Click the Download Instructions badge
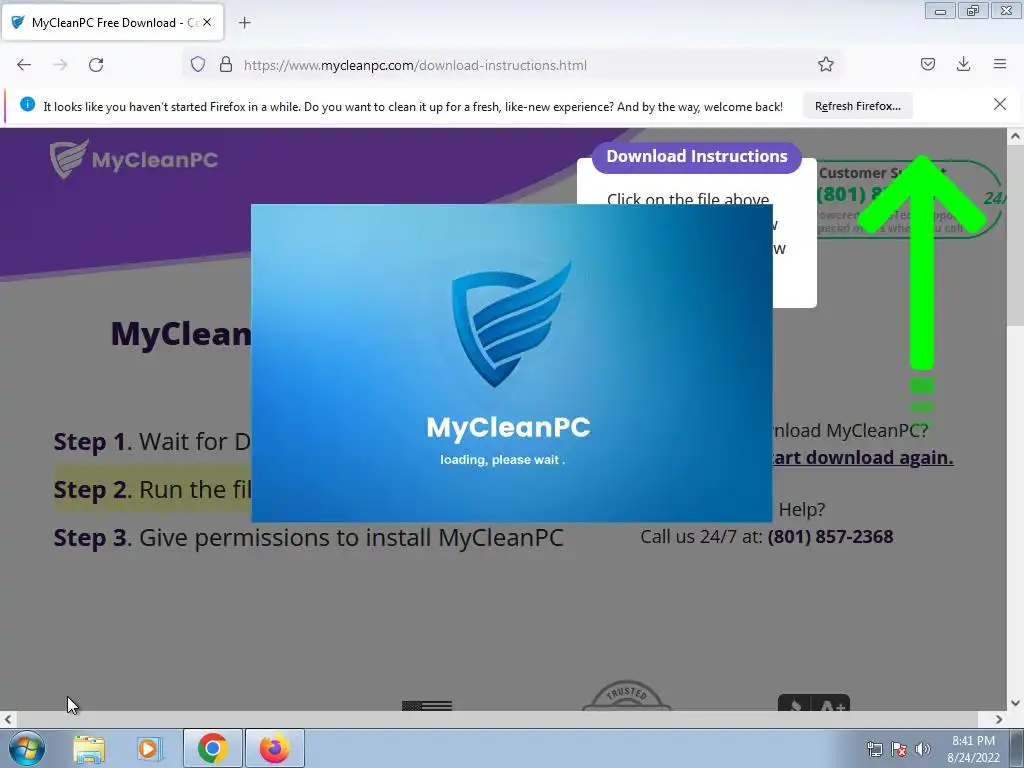Image resolution: width=1024 pixels, height=768 pixels. (697, 157)
